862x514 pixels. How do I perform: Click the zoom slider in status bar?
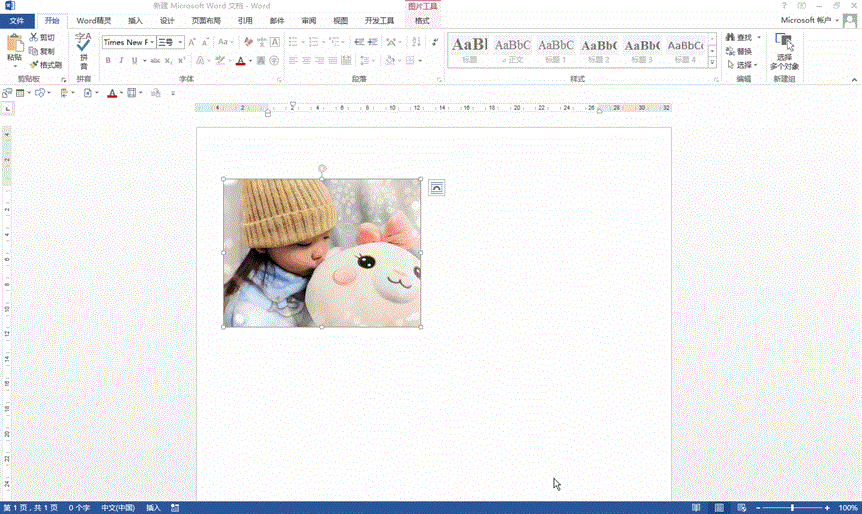click(x=792, y=508)
